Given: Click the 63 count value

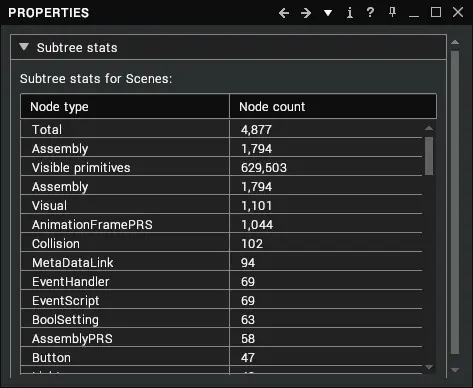Looking at the screenshot, I should 248,320.
